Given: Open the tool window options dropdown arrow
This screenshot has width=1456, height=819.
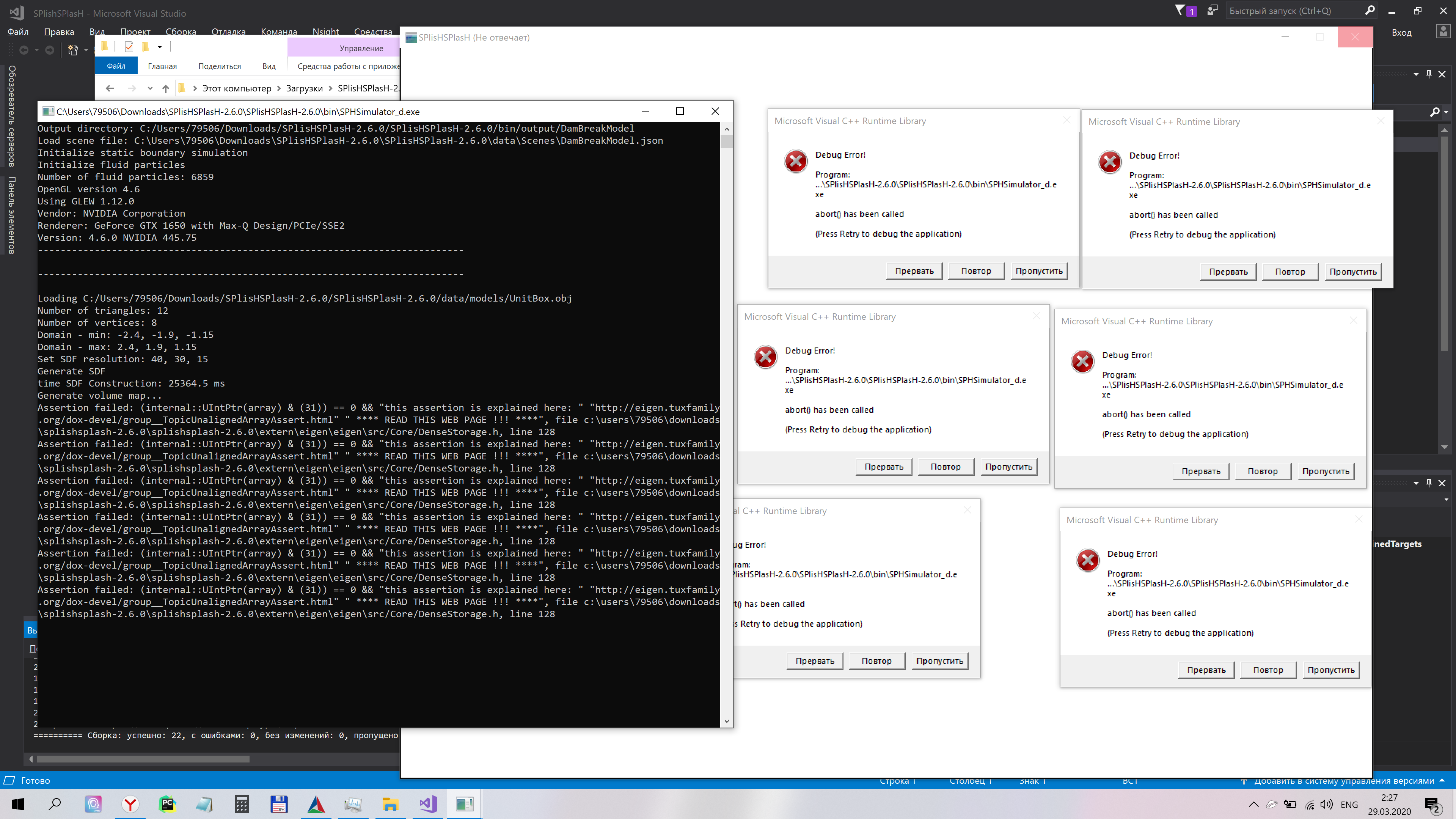Looking at the screenshot, I should 1416,74.
